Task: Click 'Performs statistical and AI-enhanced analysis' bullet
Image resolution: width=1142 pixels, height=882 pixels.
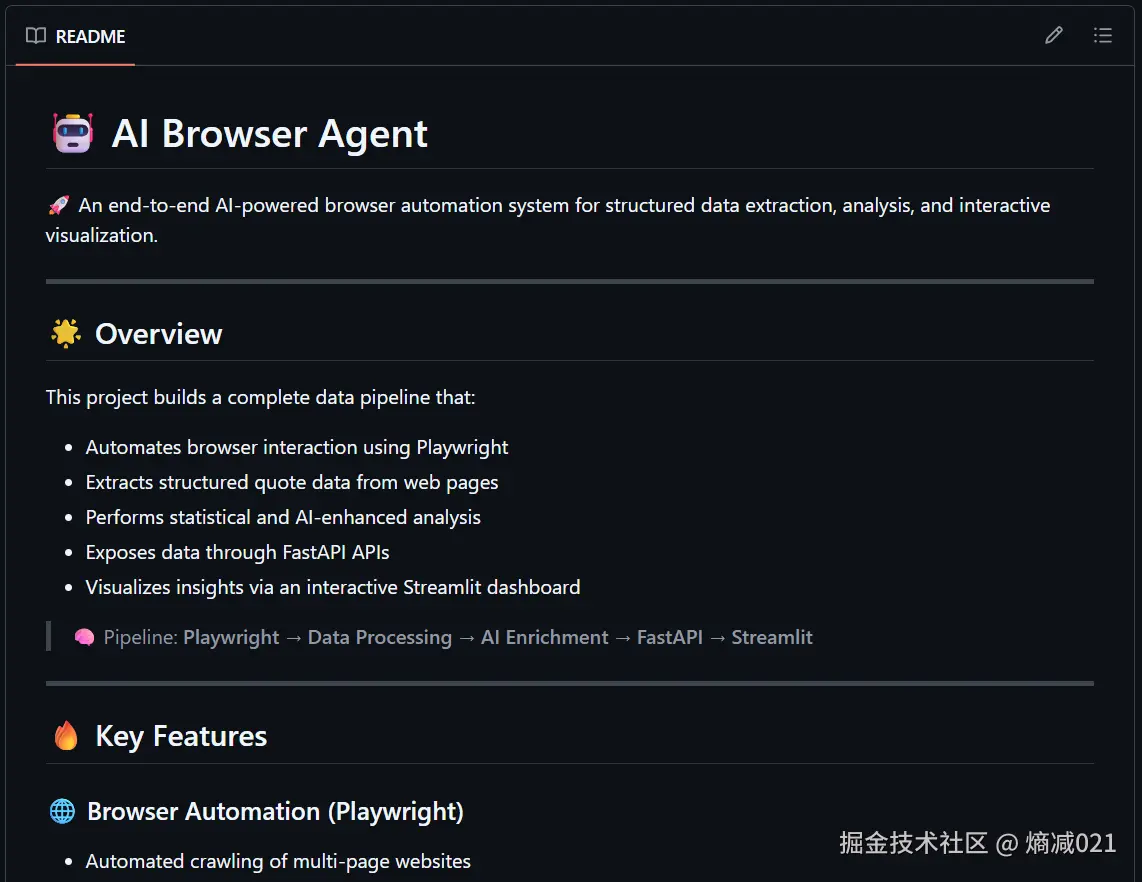Action: tap(283, 517)
